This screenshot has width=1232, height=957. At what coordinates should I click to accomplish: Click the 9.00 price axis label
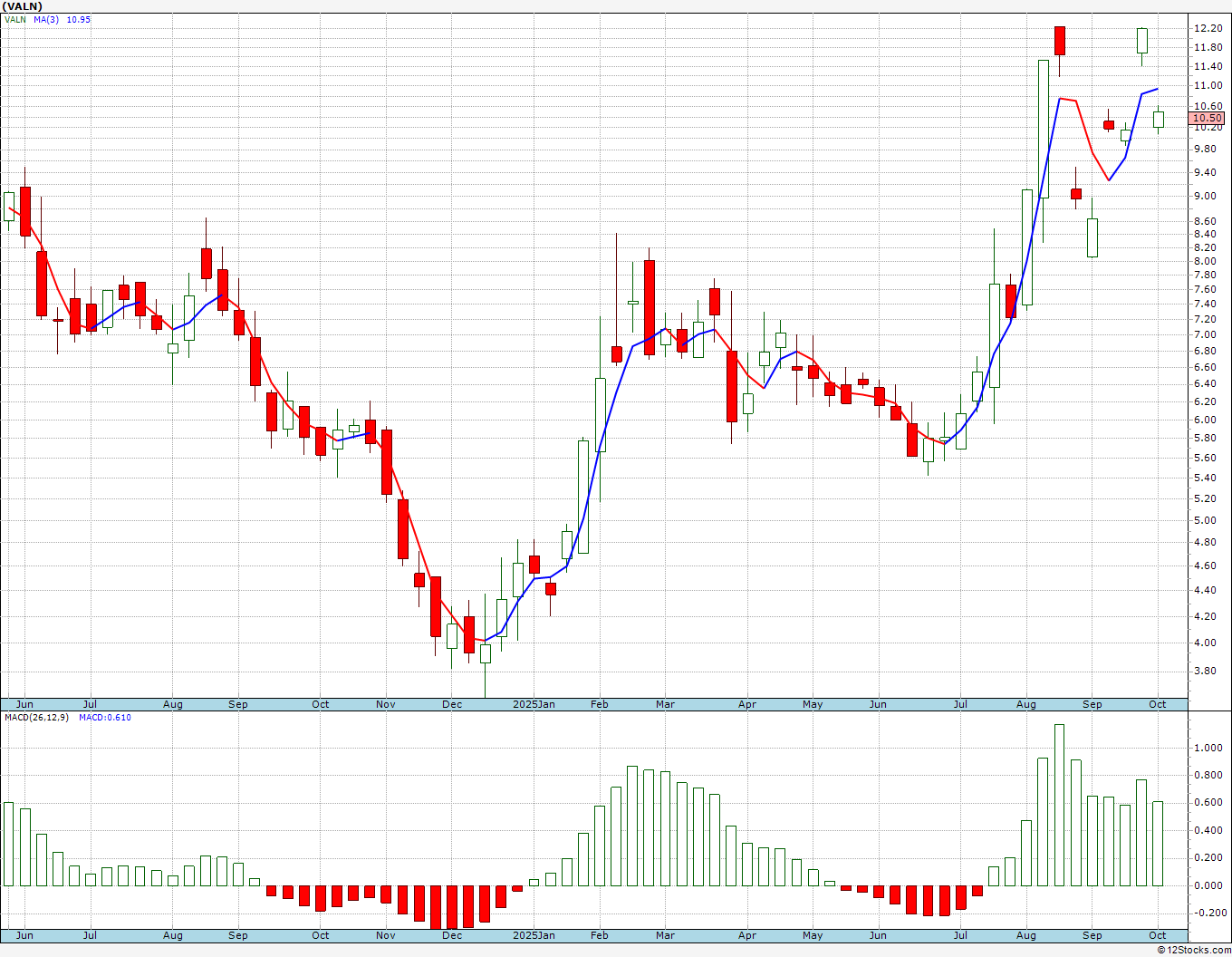point(1205,196)
